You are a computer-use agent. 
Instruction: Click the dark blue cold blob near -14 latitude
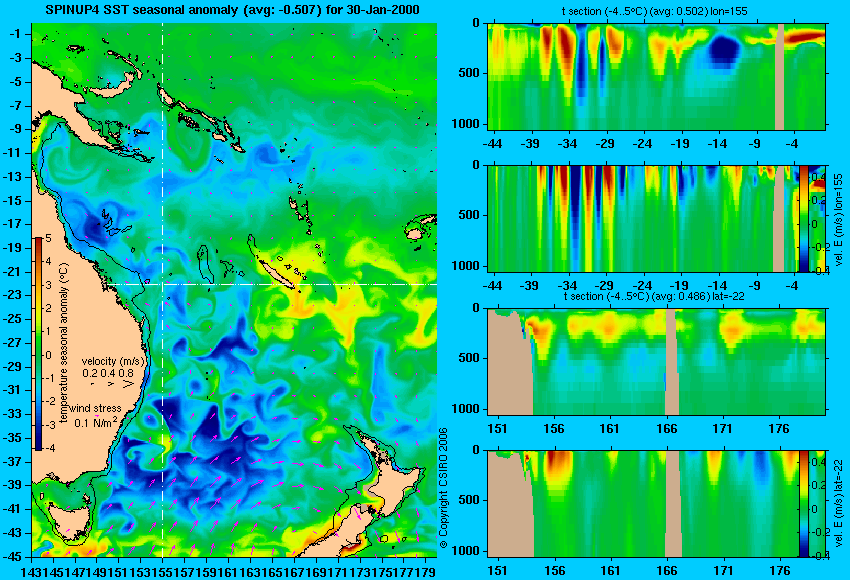pyautogui.click(x=724, y=50)
